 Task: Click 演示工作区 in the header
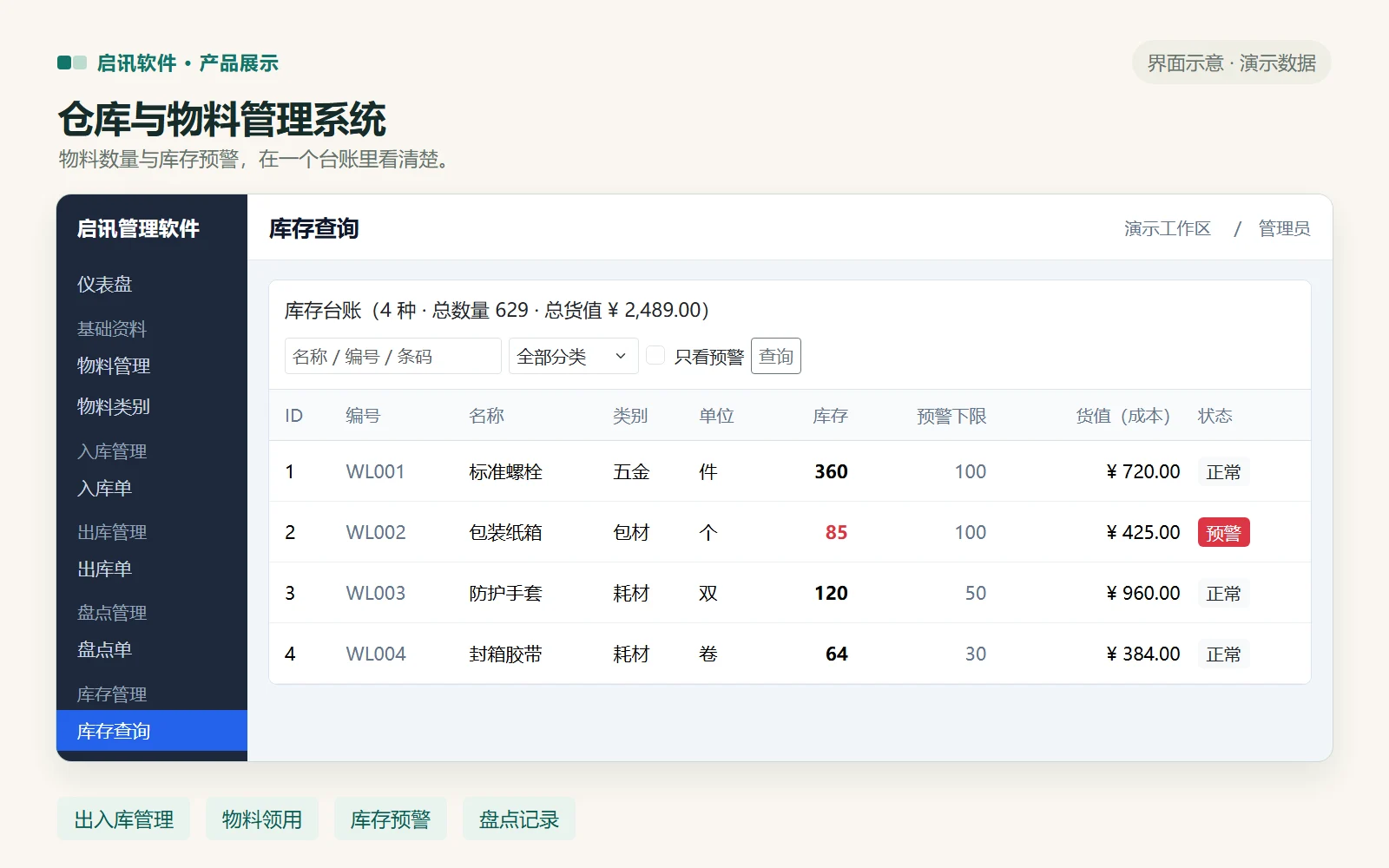click(x=1168, y=228)
